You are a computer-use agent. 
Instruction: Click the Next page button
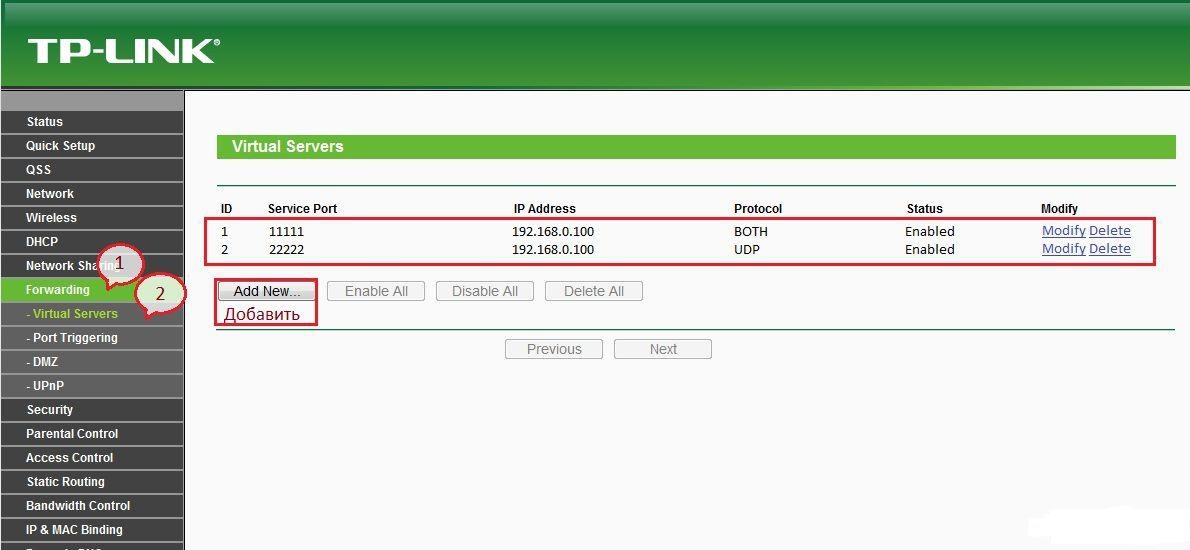point(663,349)
